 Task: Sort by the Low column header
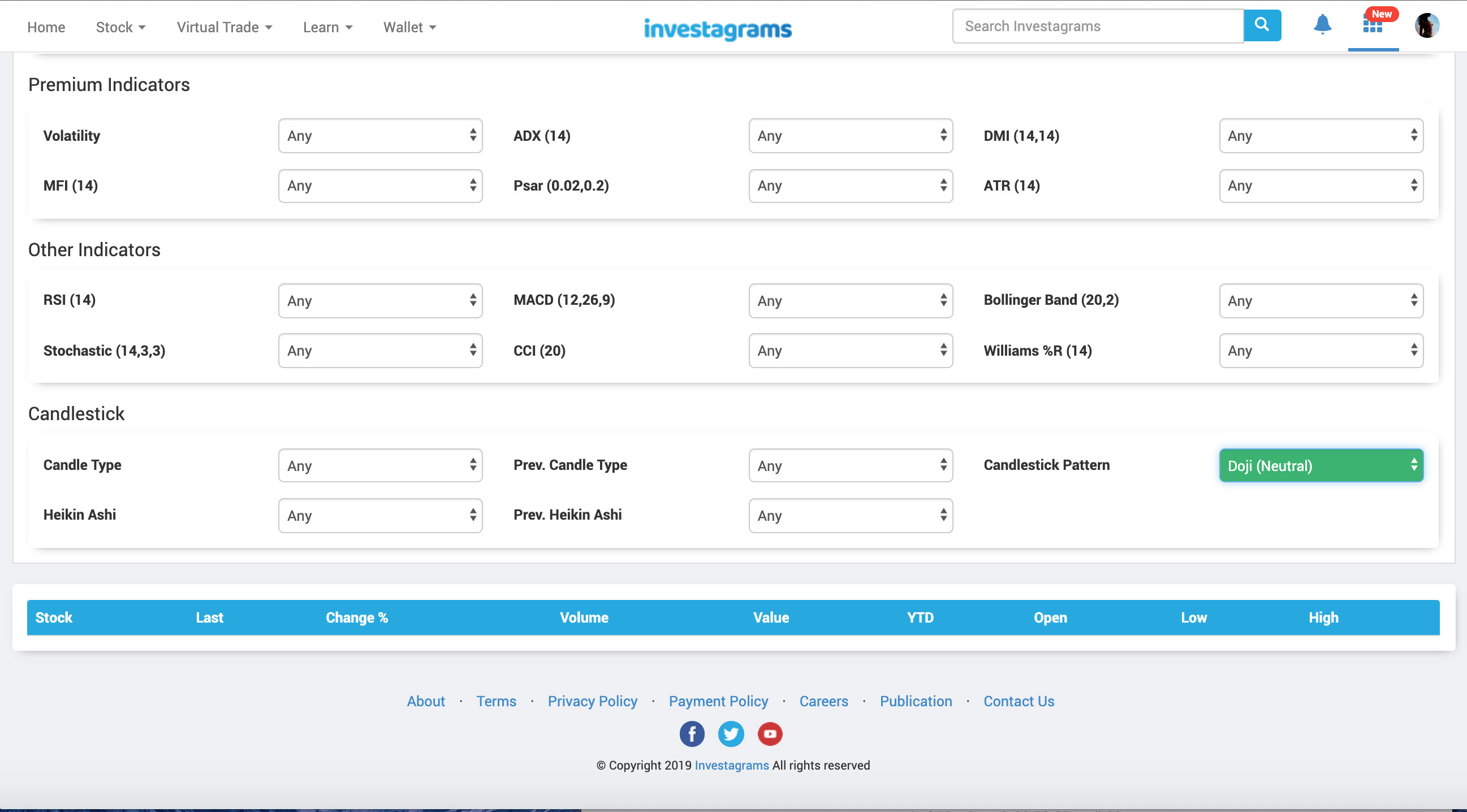[1194, 617]
